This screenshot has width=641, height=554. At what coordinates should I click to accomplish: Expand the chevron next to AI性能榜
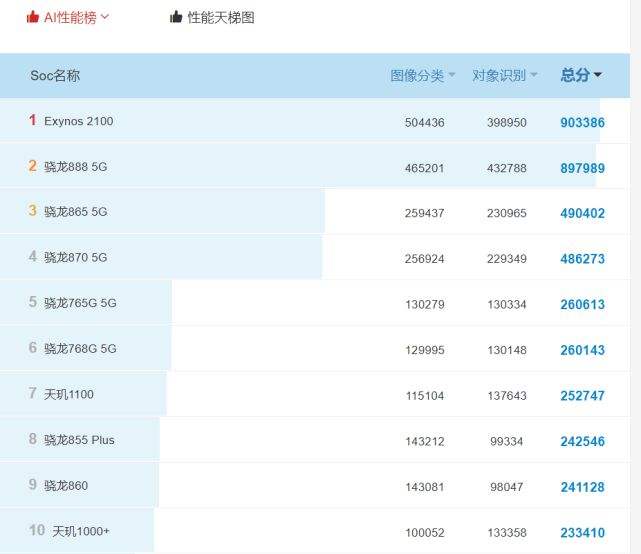click(105, 17)
